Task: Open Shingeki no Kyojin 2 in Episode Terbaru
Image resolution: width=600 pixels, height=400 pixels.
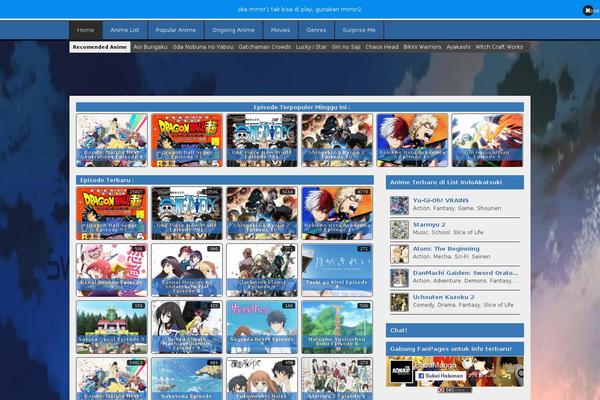Action: [262, 213]
